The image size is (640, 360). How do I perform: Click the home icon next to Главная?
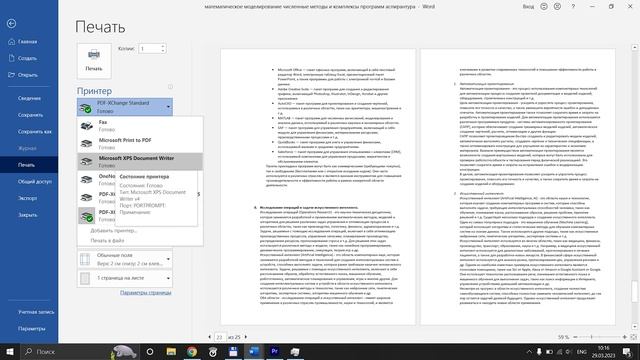coord(11,41)
